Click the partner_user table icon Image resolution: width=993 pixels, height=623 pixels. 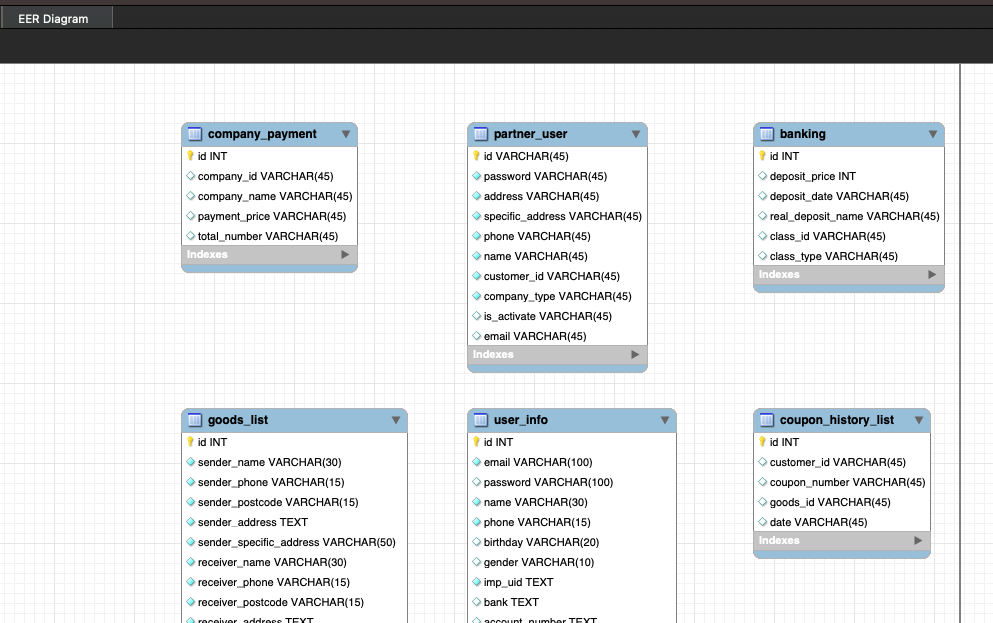point(481,134)
